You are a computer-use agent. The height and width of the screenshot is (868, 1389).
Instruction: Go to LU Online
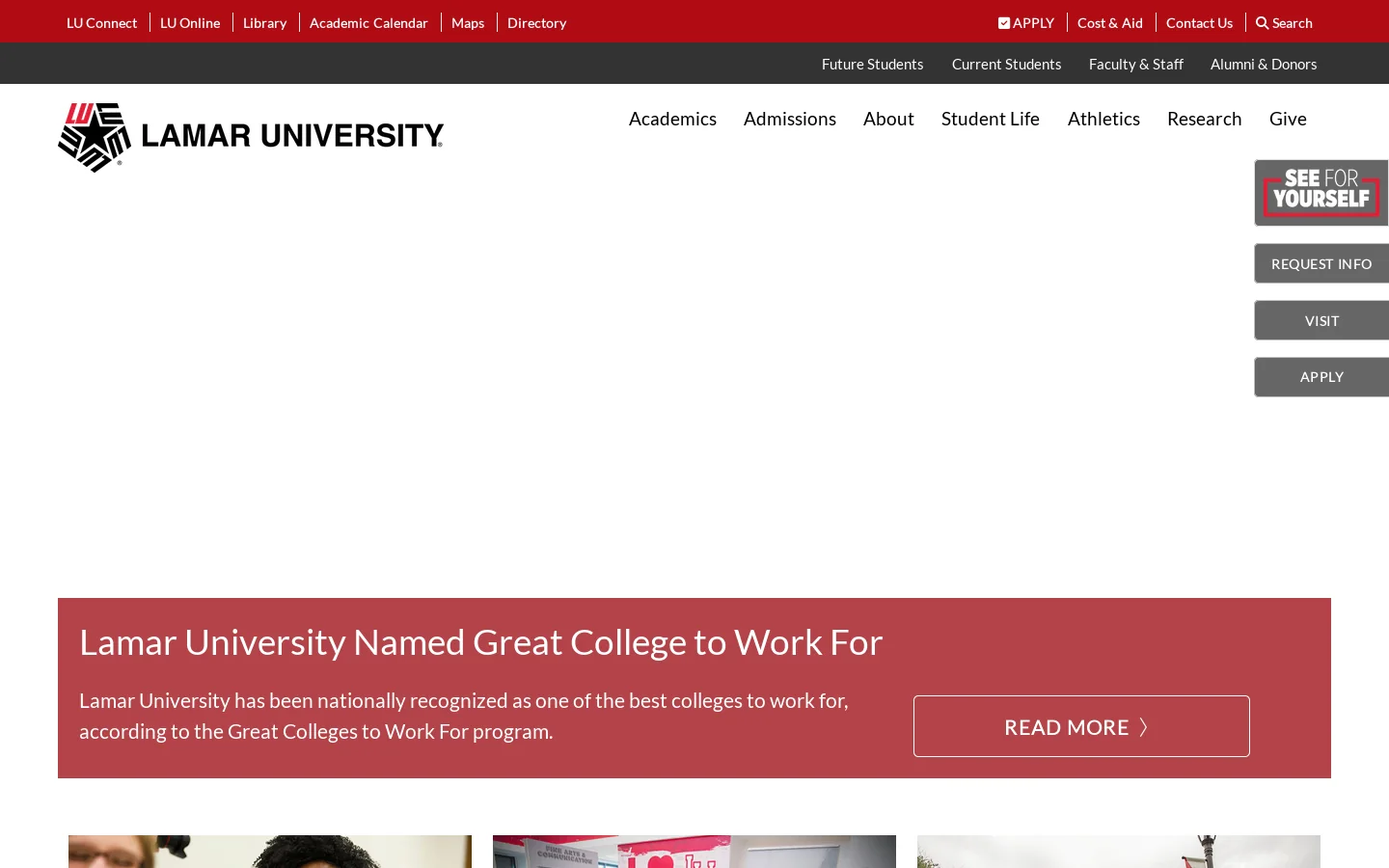click(x=190, y=23)
